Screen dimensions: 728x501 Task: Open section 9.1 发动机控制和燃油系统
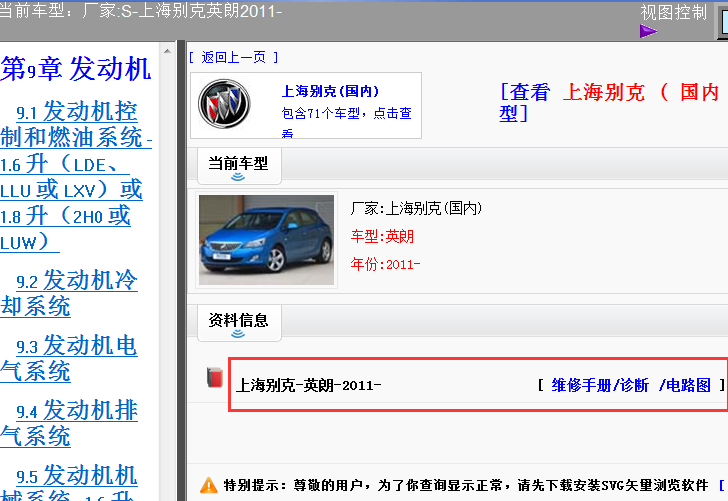[76, 176]
